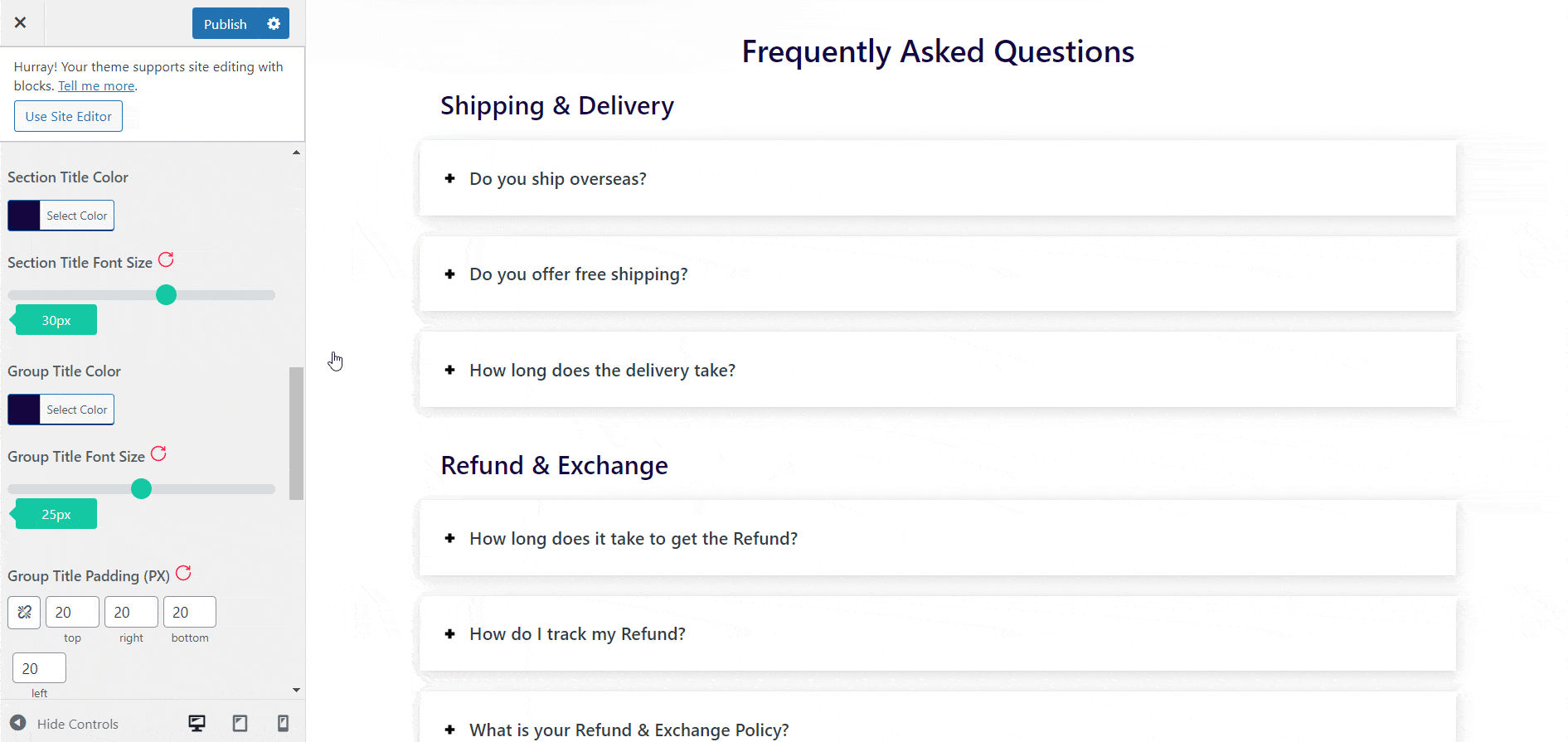Switch preview to tablet view
The image size is (1568, 742).
240,723
